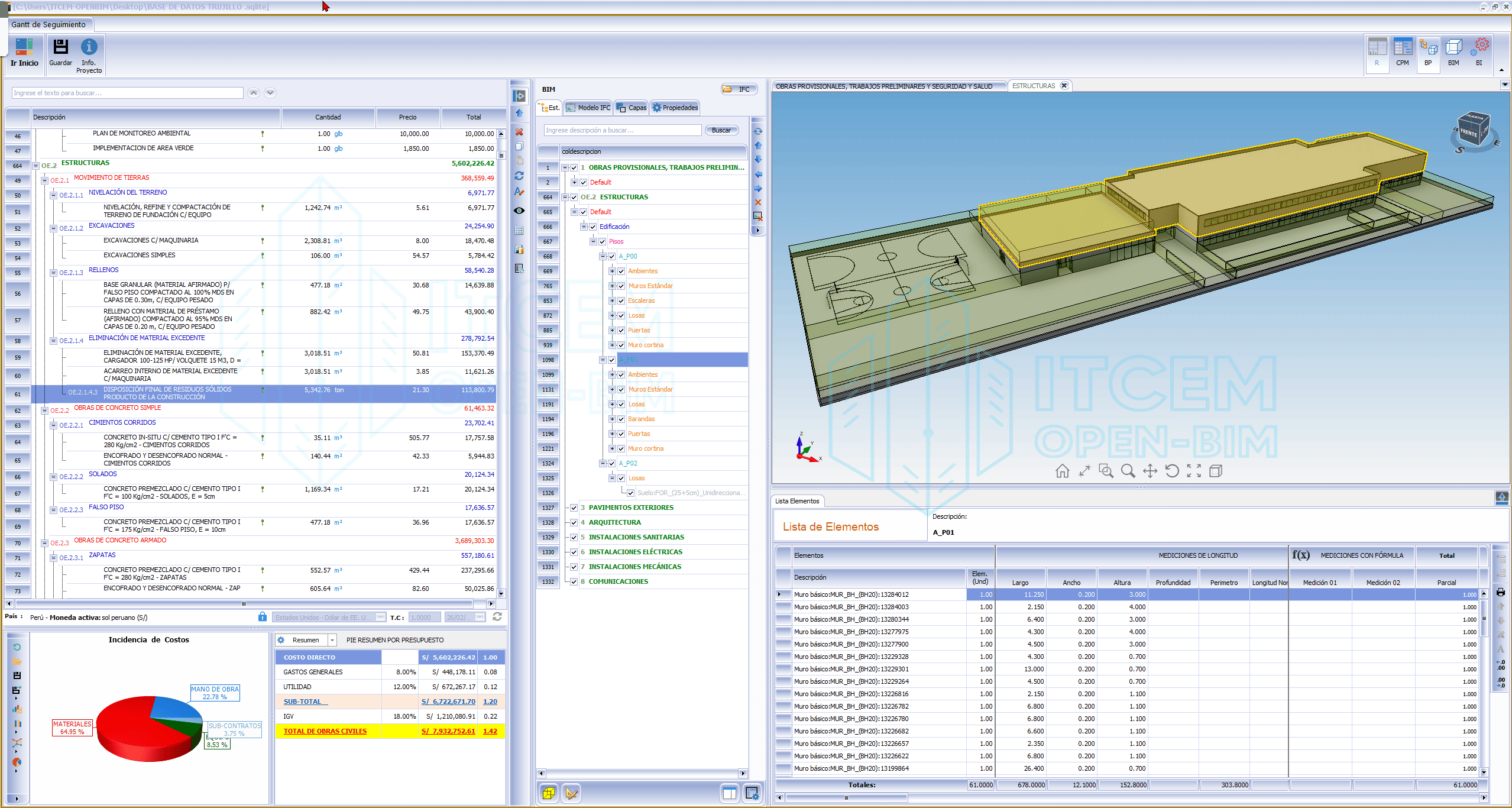
Task: Expand the Escaleras tree node
Action: coord(612,300)
